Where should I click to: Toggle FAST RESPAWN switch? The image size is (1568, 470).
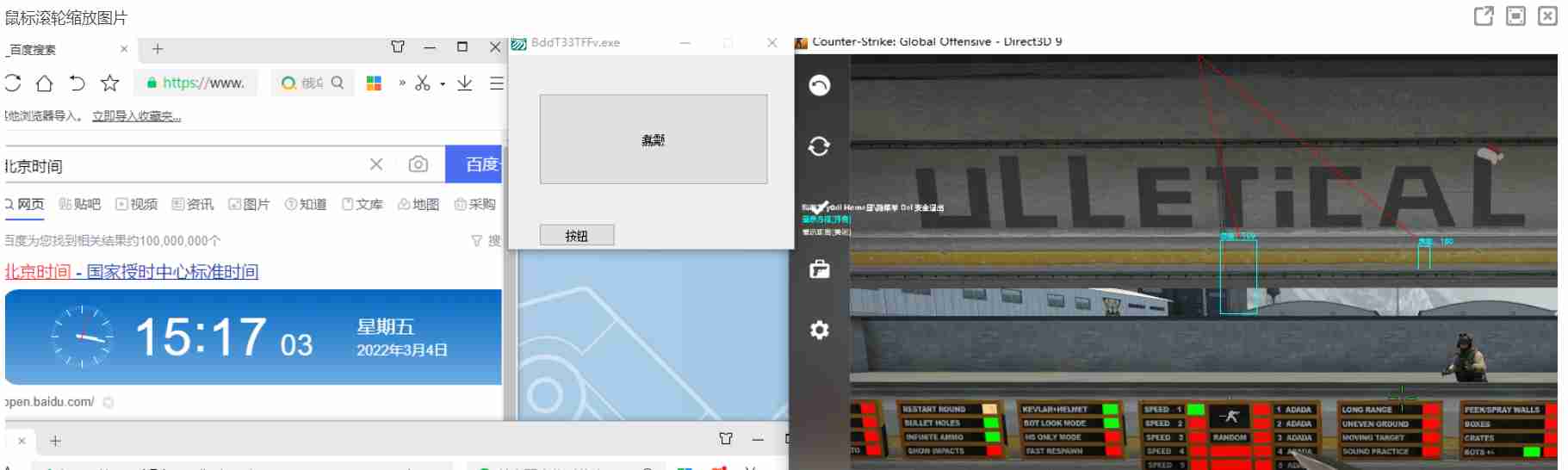1112,450
